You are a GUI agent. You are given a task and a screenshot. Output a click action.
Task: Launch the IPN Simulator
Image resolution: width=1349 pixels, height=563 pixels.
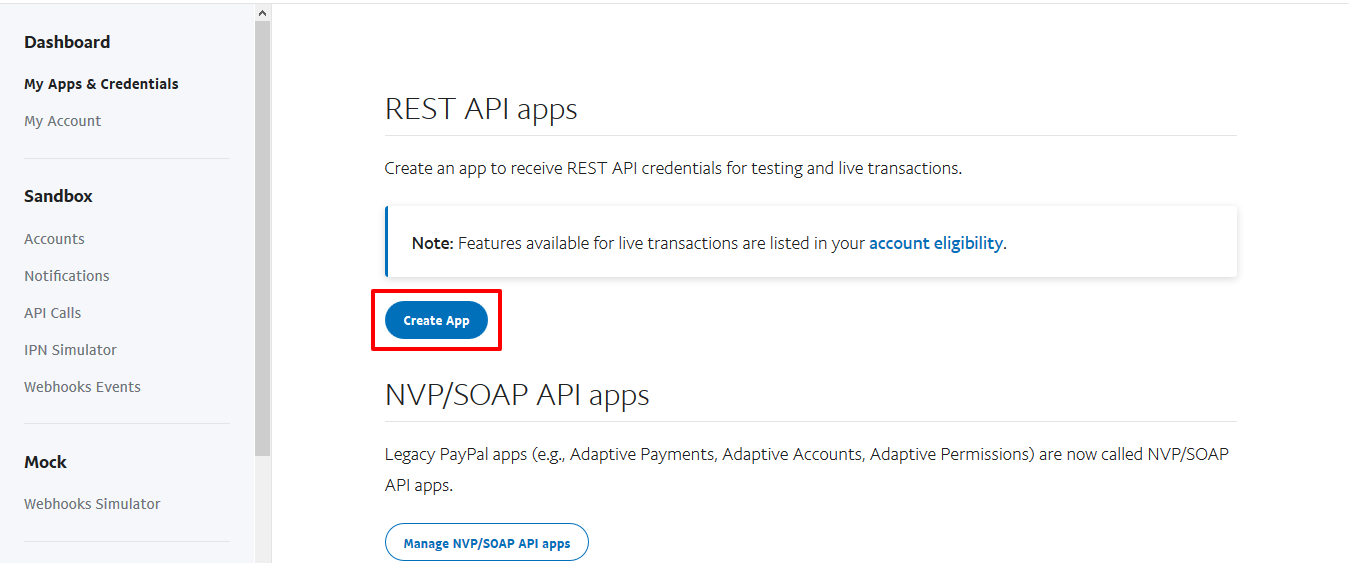coord(70,350)
